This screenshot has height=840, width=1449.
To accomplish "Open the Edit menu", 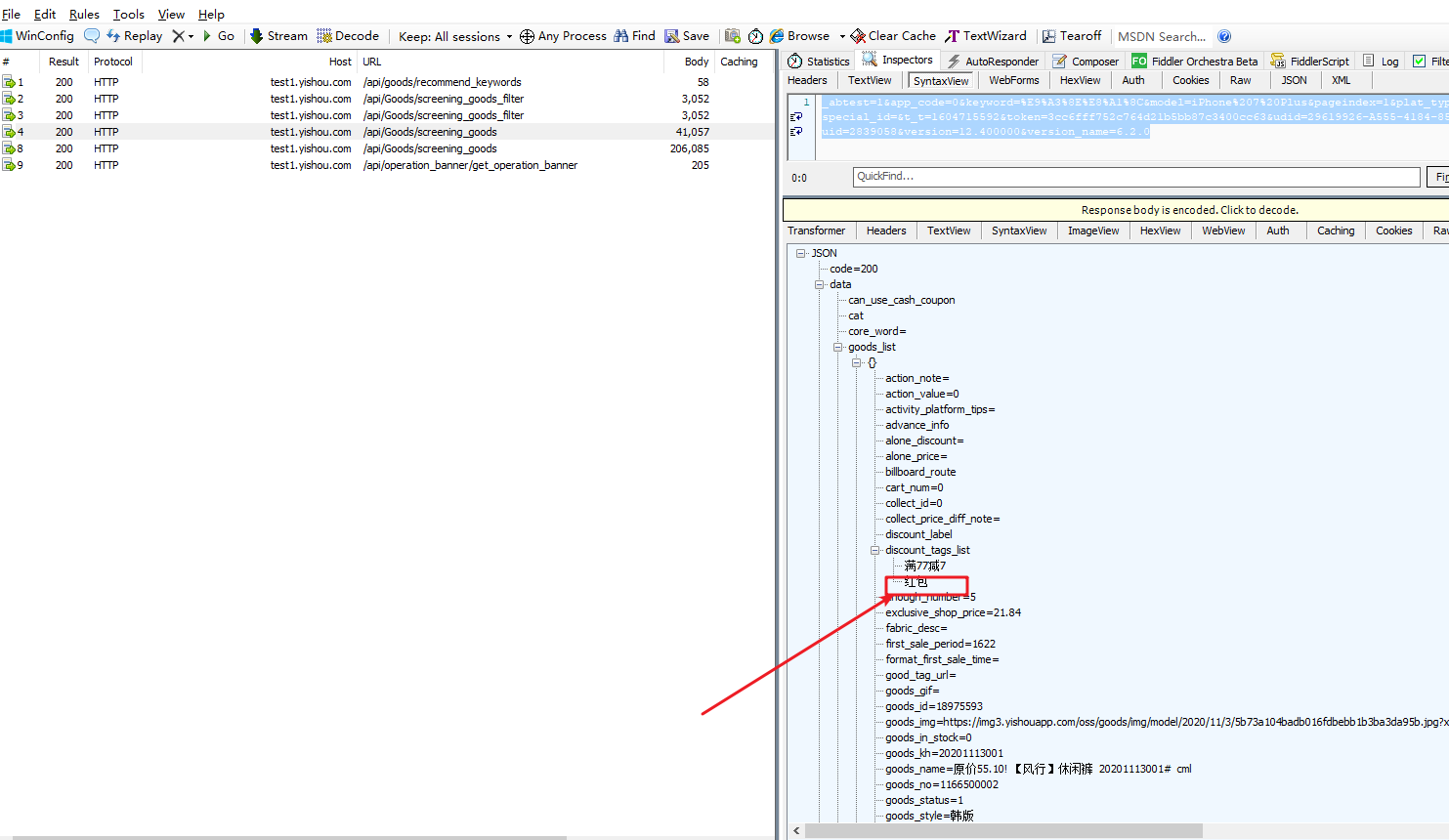I will click(45, 14).
